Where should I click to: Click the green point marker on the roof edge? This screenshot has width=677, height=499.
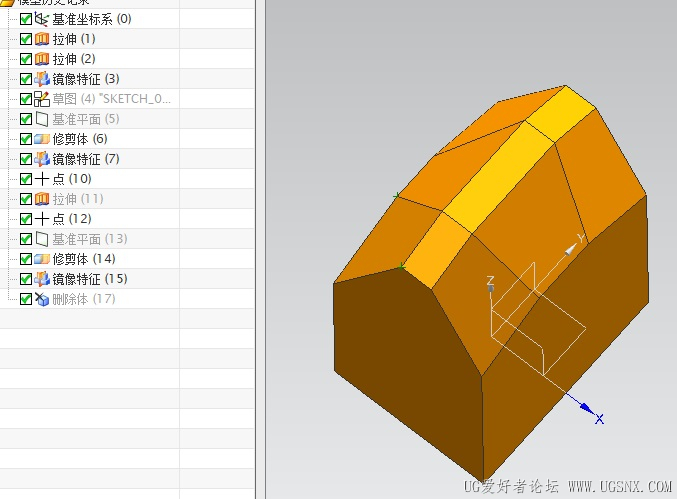coord(396,196)
